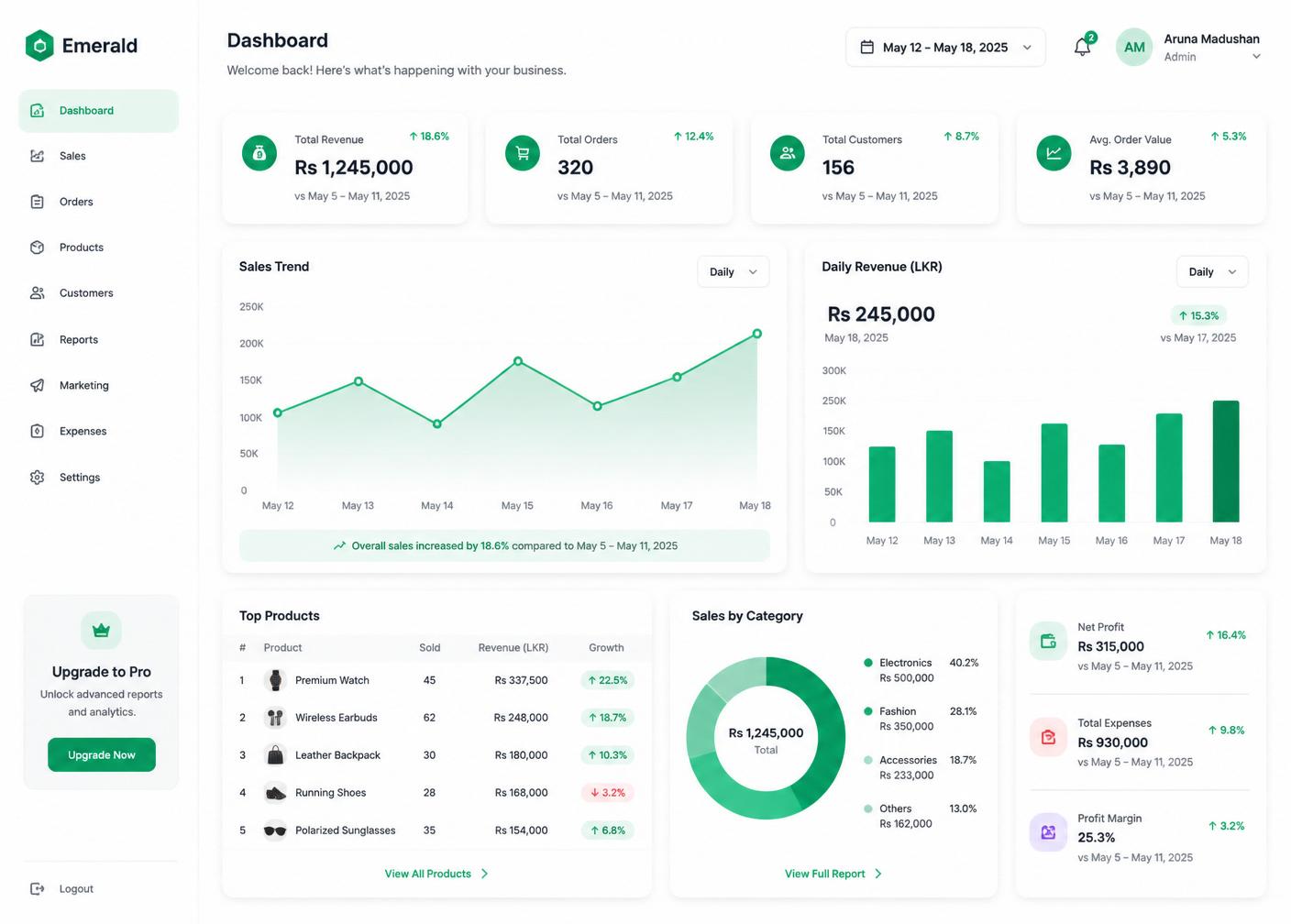Click the Leather Backpack product icon
The image size is (1291, 924).
coord(275,755)
